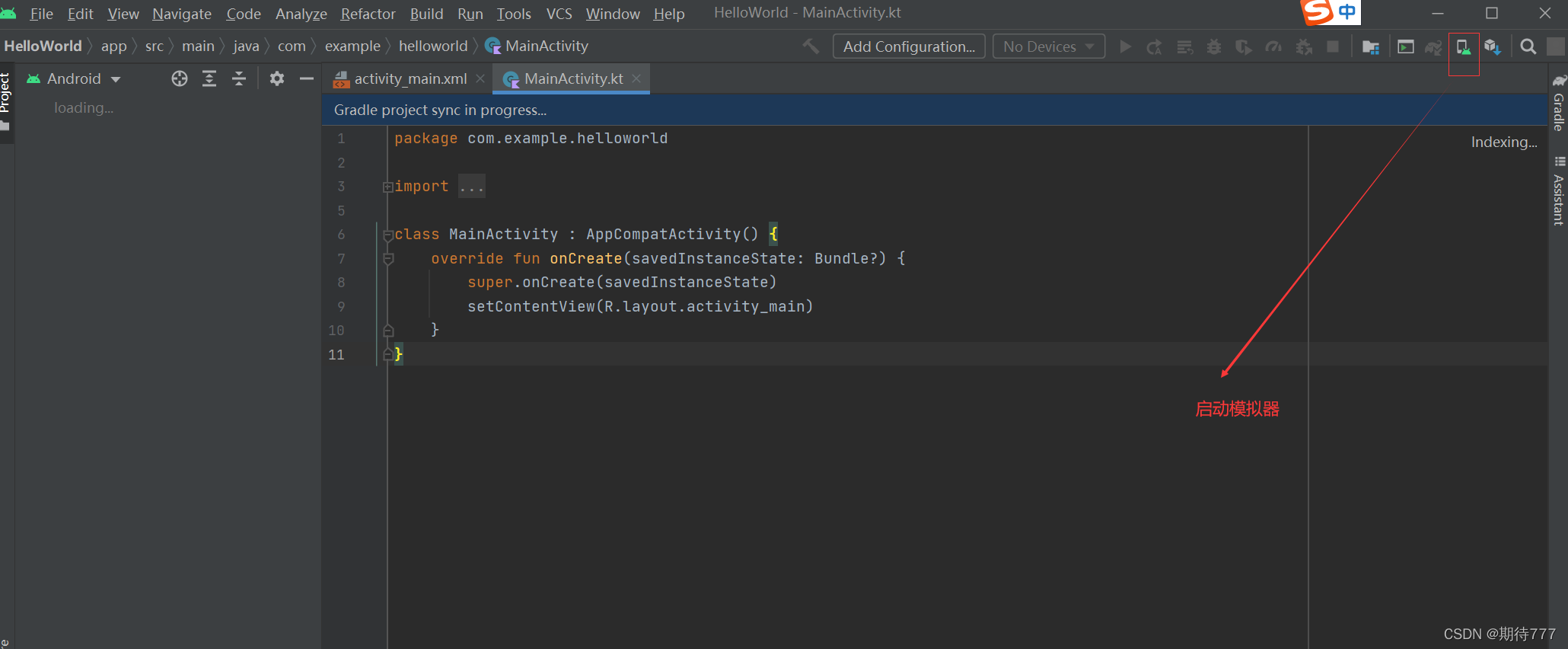The width and height of the screenshot is (1568, 649).
Task: Open the Project Structure icon
Action: tap(1371, 46)
